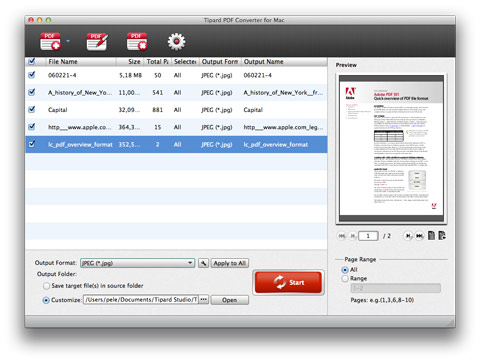Click the Total Pages column header

[x=158, y=62]
